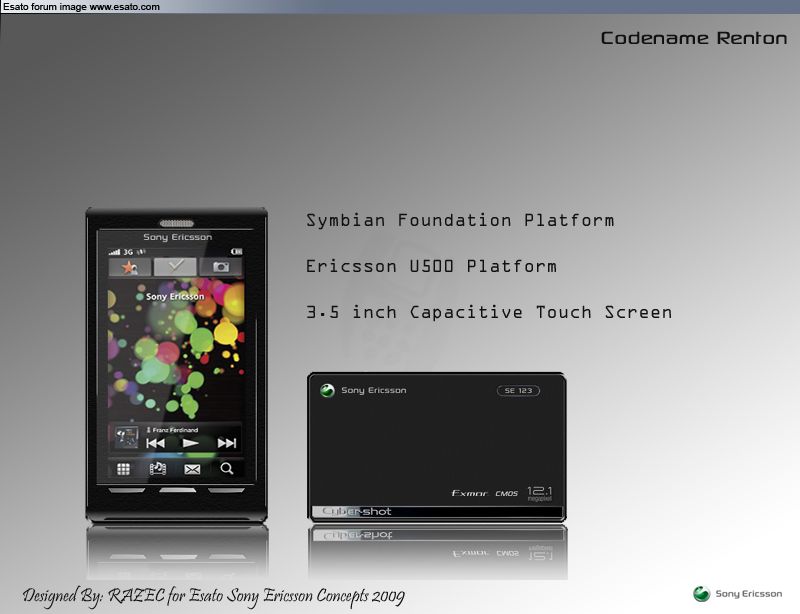Open the media icon in dock

pos(158,468)
